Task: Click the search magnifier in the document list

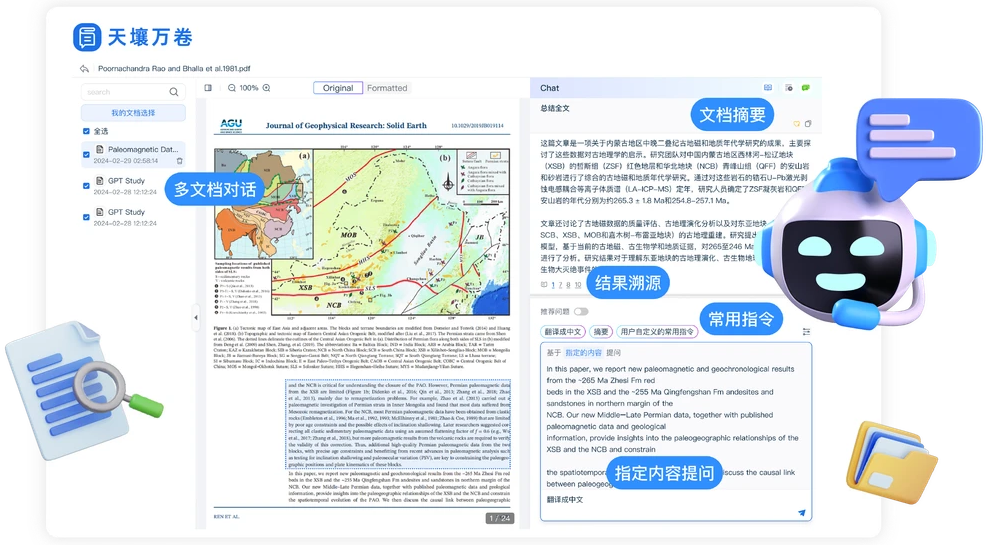Action: pos(174,92)
